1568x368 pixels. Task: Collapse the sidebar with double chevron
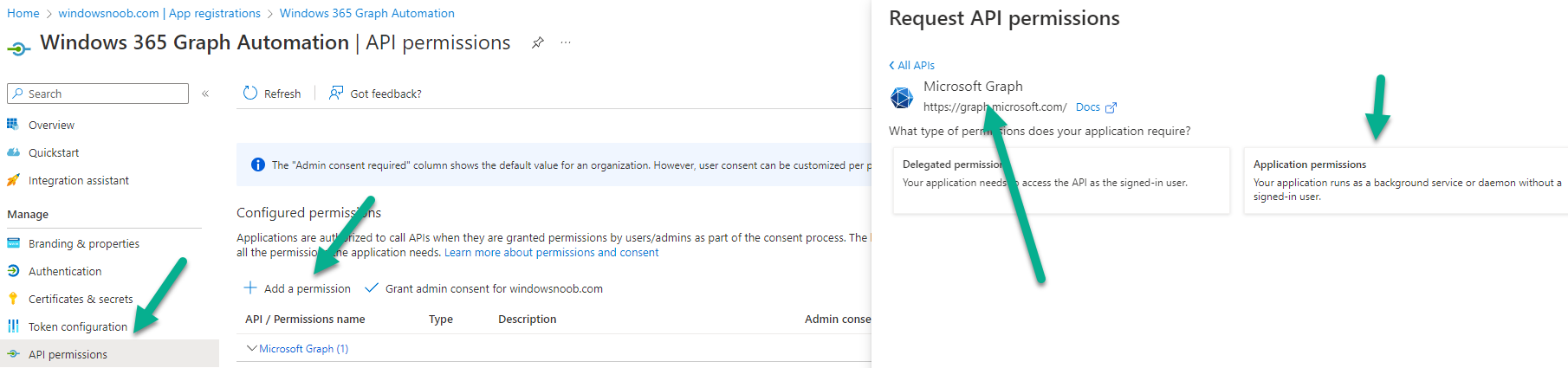pos(205,94)
